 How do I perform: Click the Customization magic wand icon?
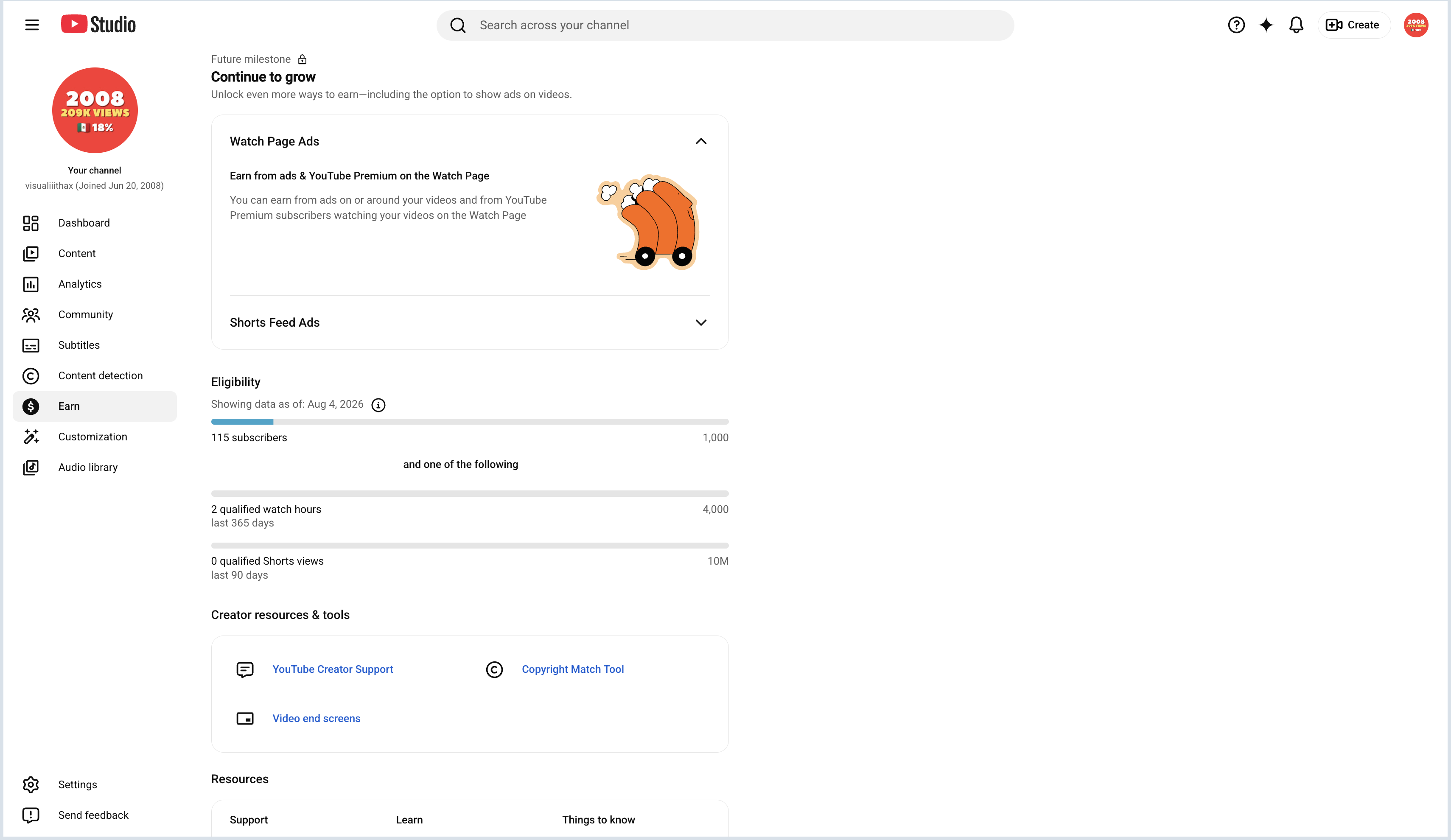[31, 437]
